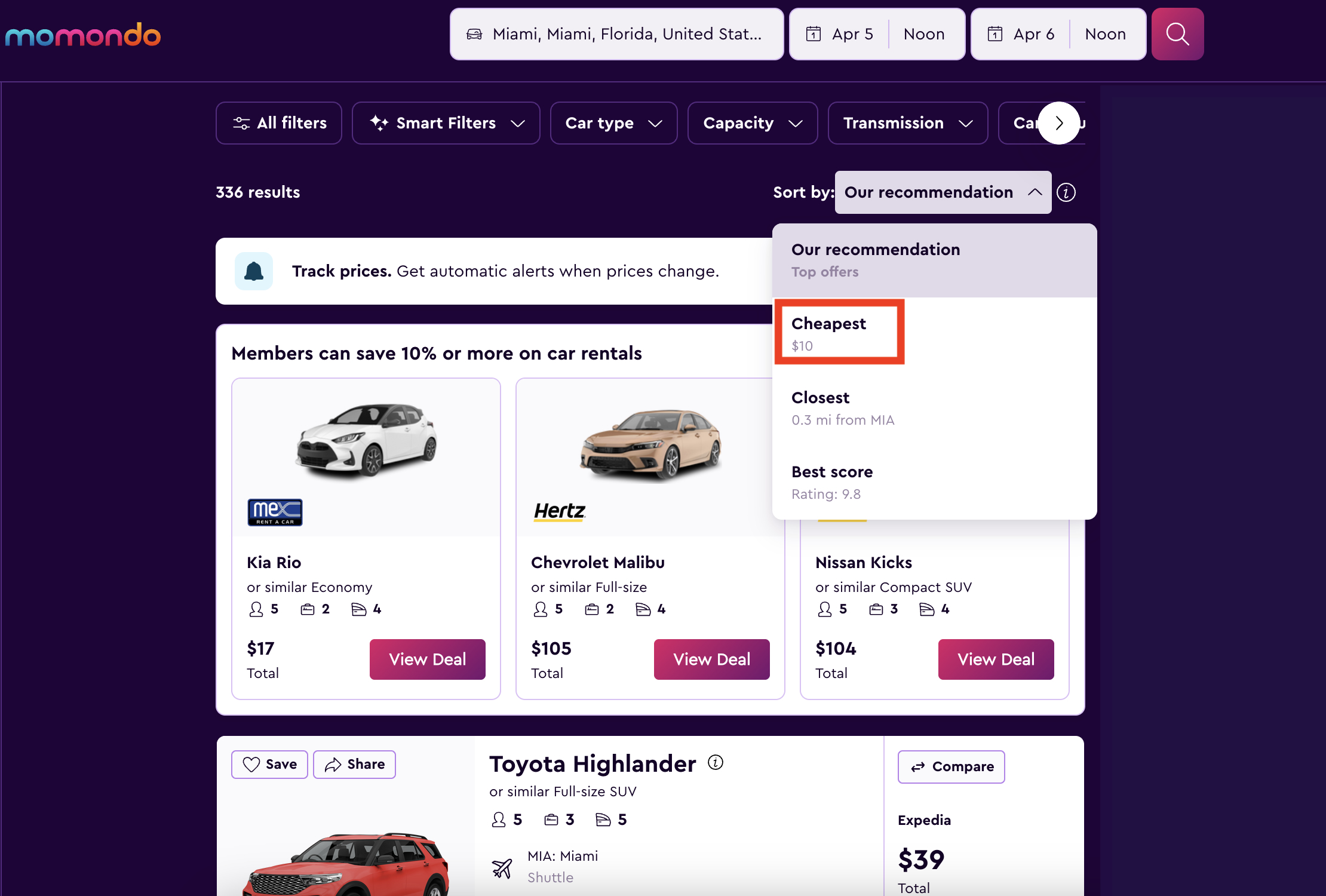Click the Kia Rio passenger count icon
The height and width of the screenshot is (896, 1326).
pos(256,609)
